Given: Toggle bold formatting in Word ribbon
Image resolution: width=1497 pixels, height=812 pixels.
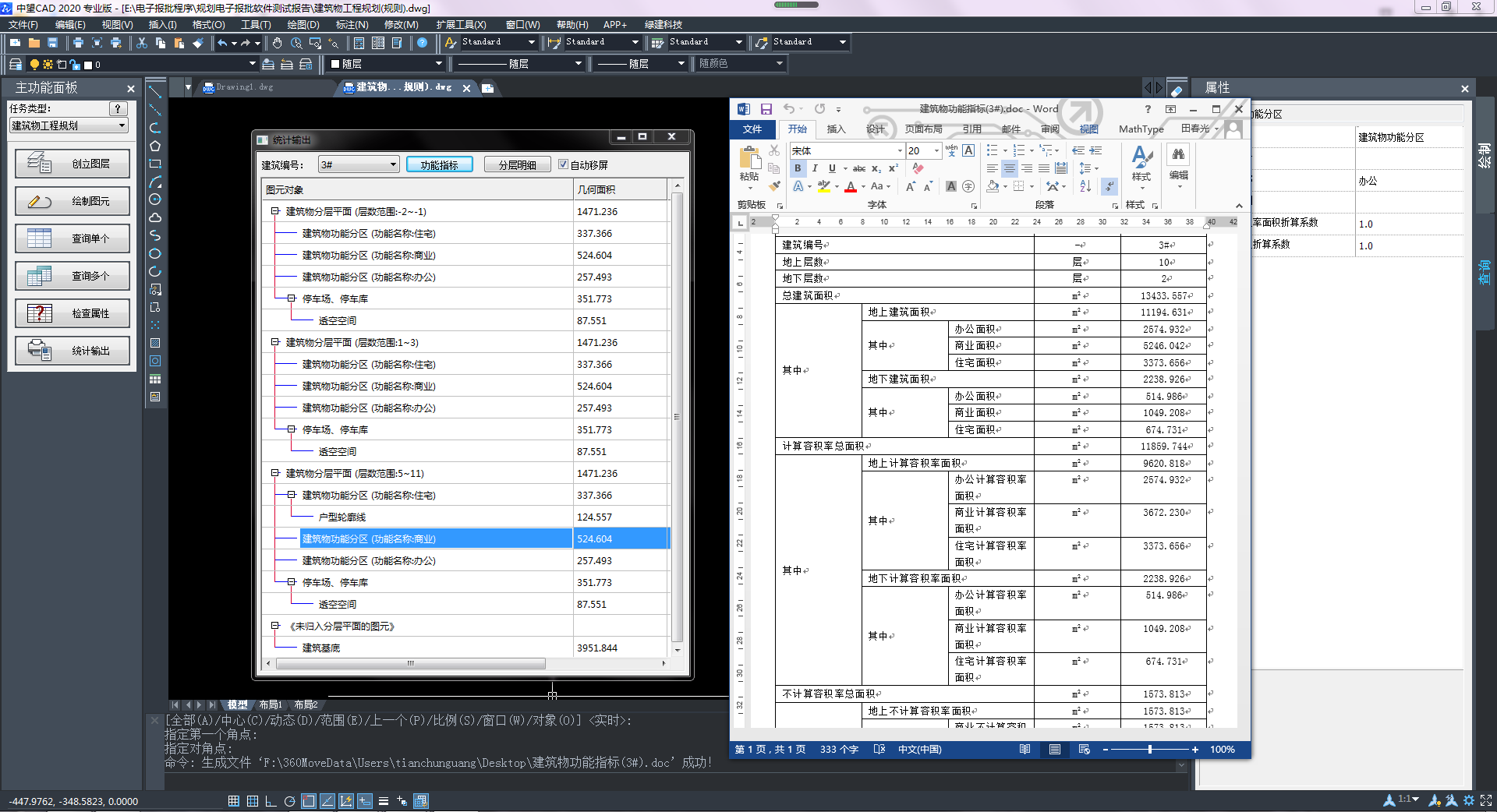Looking at the screenshot, I should click(798, 168).
